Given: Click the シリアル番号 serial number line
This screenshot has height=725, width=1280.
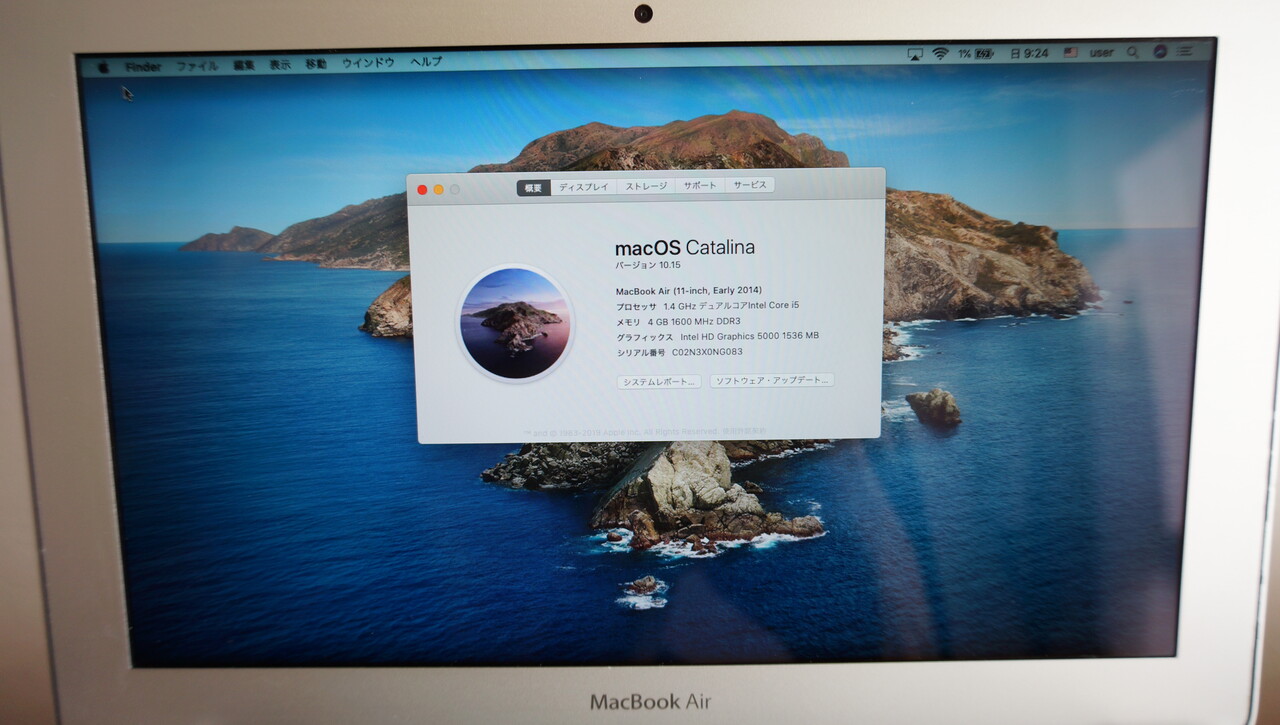Looking at the screenshot, I should (679, 352).
